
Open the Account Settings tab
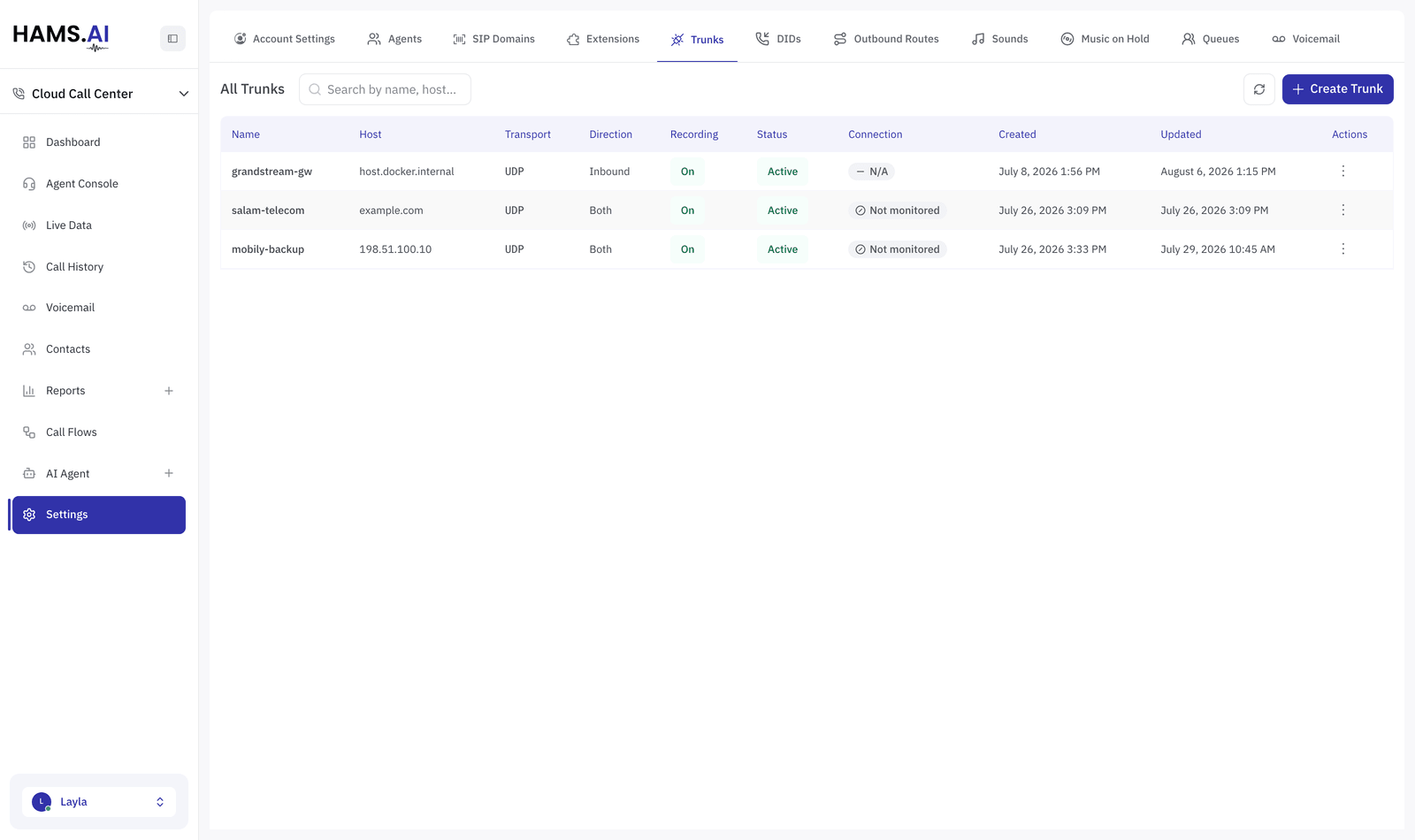284,39
